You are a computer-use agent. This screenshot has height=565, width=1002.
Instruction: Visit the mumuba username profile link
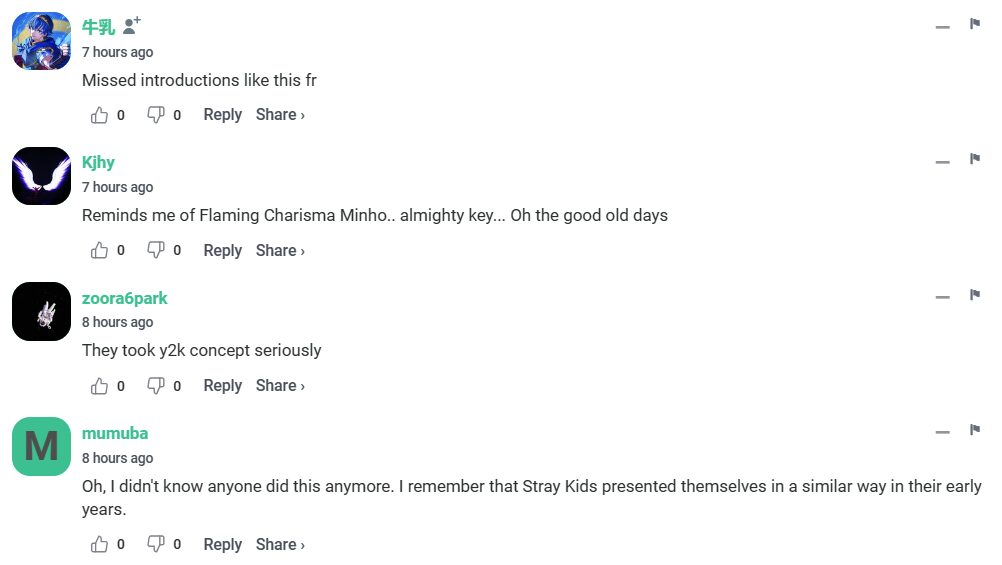[114, 433]
